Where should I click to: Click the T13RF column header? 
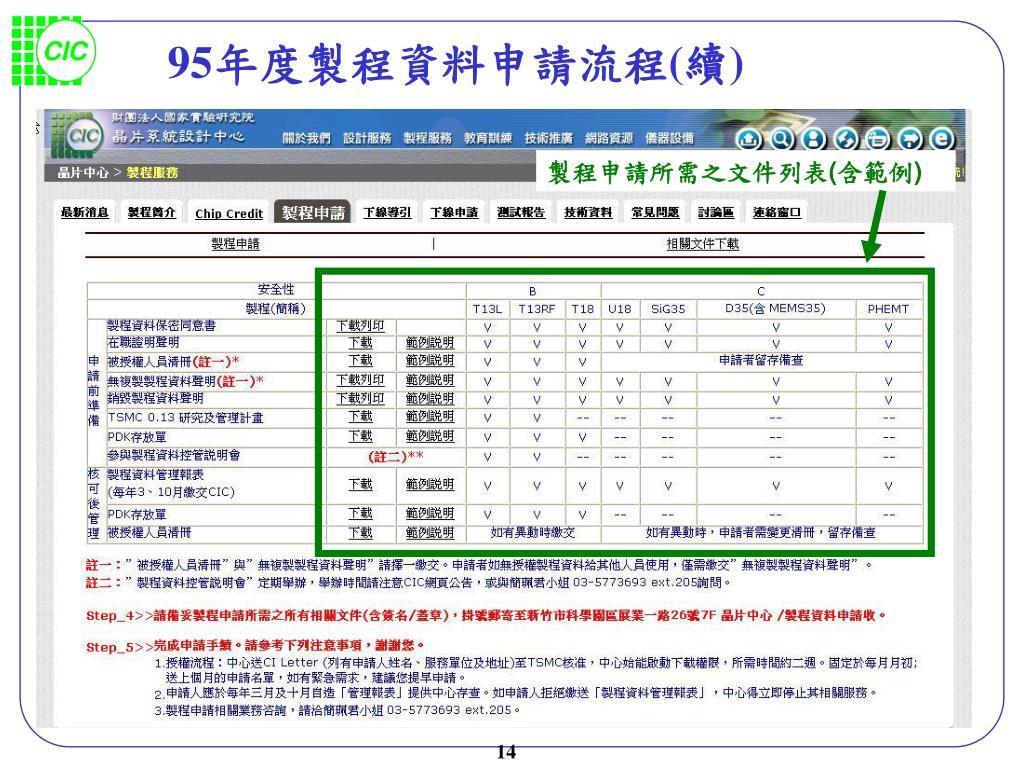click(536, 309)
